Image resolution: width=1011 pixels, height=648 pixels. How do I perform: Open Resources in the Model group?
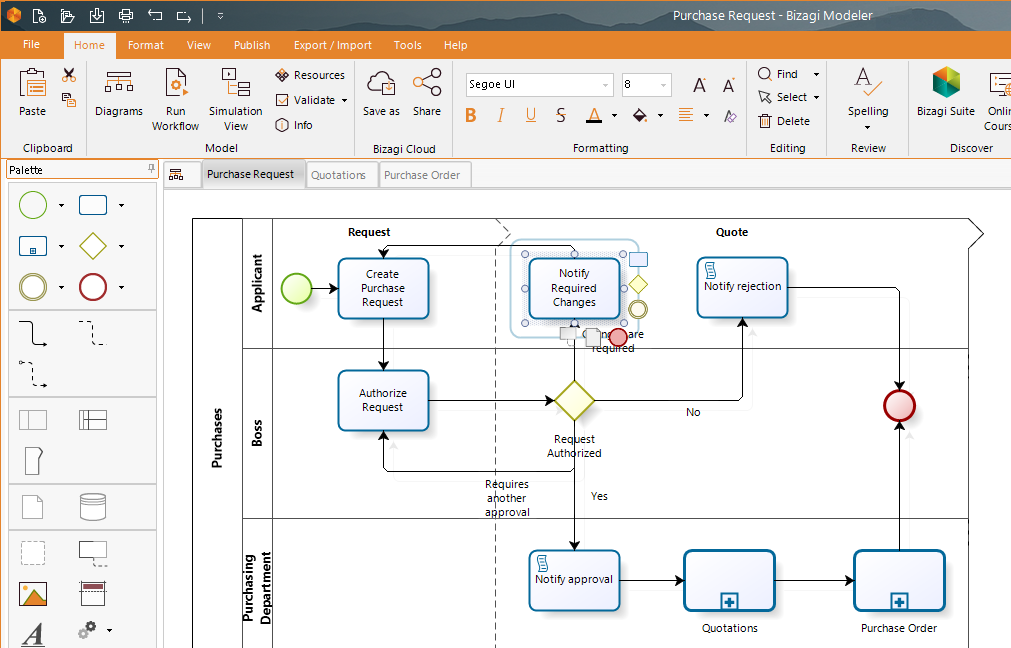(x=310, y=75)
